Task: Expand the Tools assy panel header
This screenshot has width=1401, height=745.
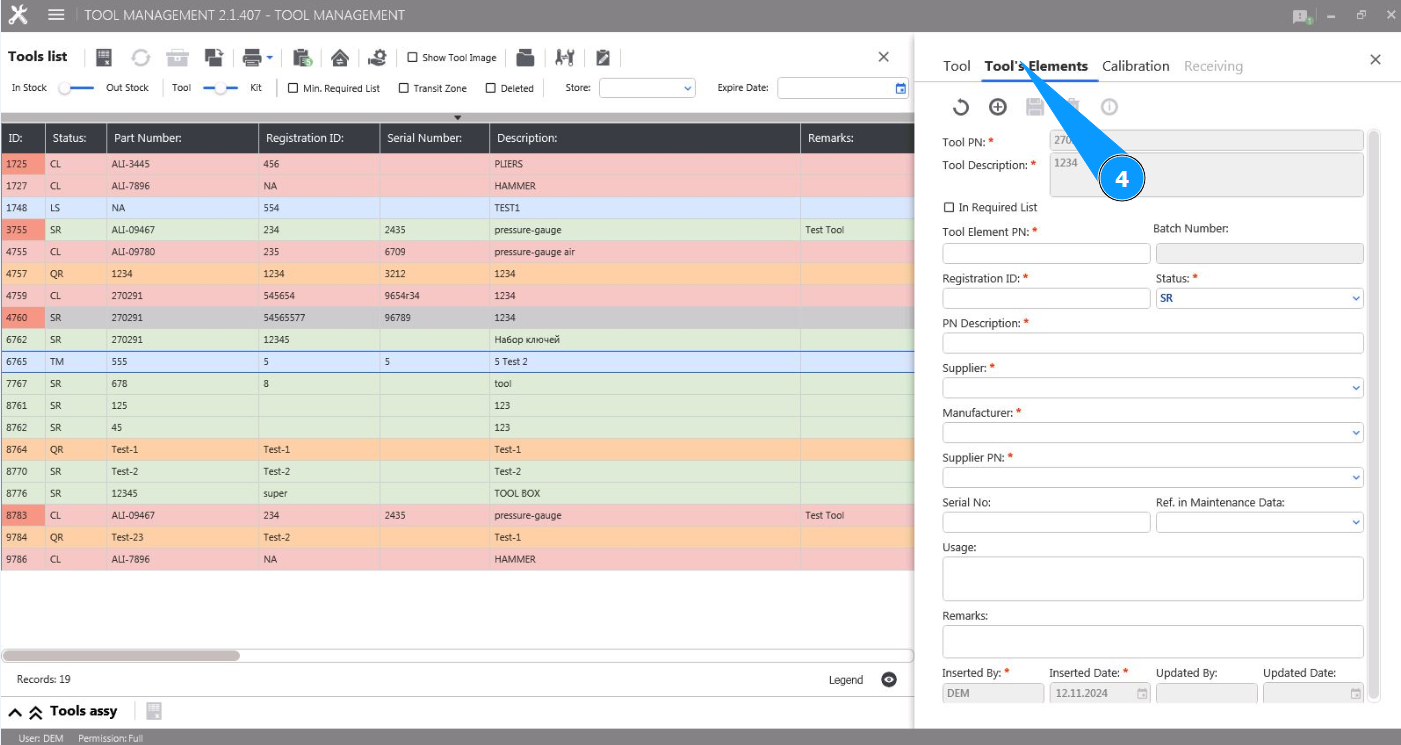Action: (16, 712)
